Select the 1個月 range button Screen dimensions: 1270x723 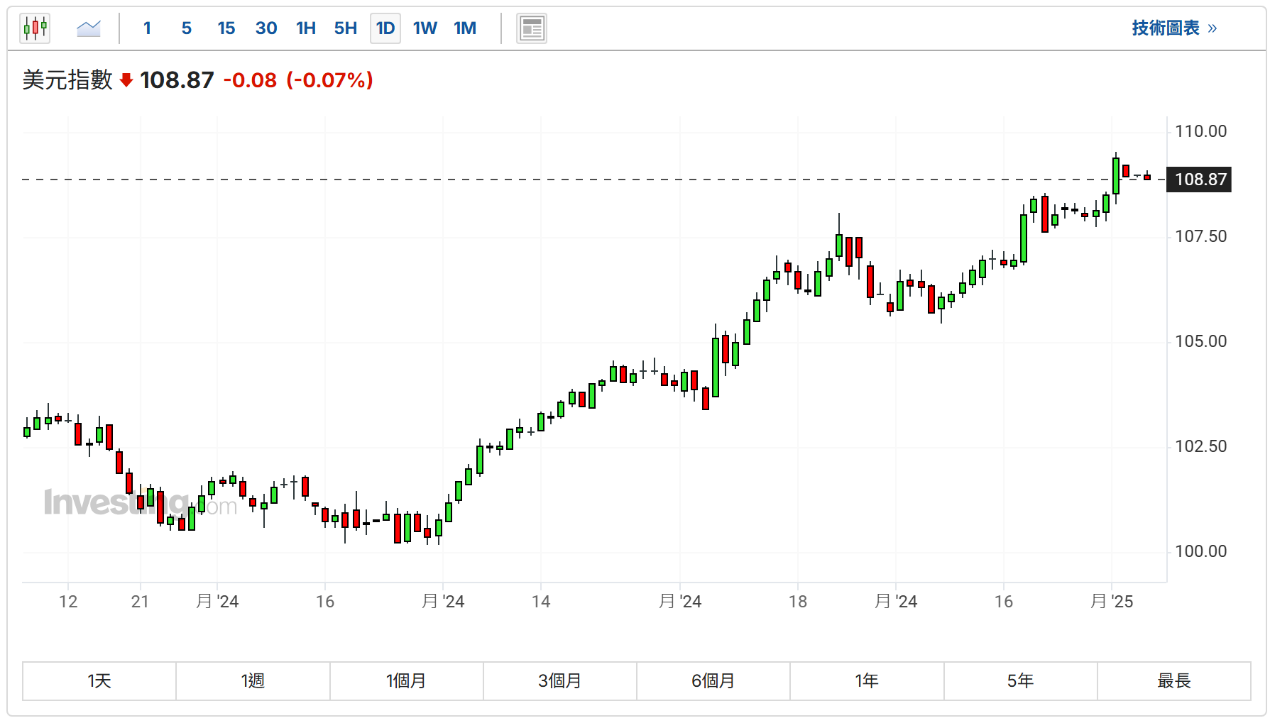click(x=406, y=681)
